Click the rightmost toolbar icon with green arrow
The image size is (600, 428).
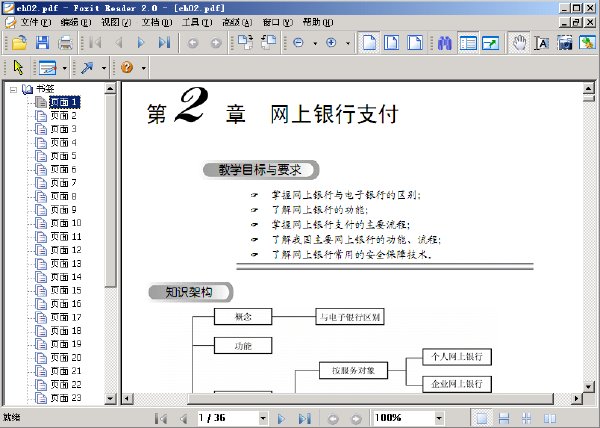point(587,42)
